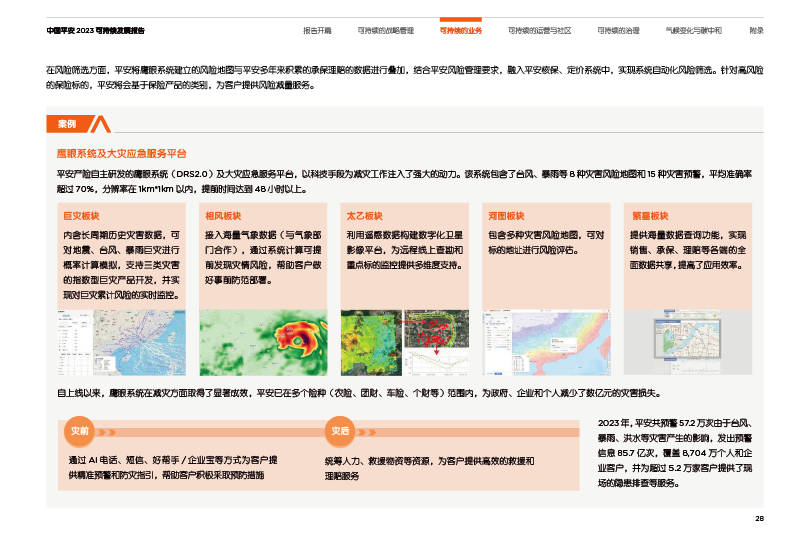This screenshot has width=809, height=539.
Task: Click the page number 23
Action: point(759,518)
